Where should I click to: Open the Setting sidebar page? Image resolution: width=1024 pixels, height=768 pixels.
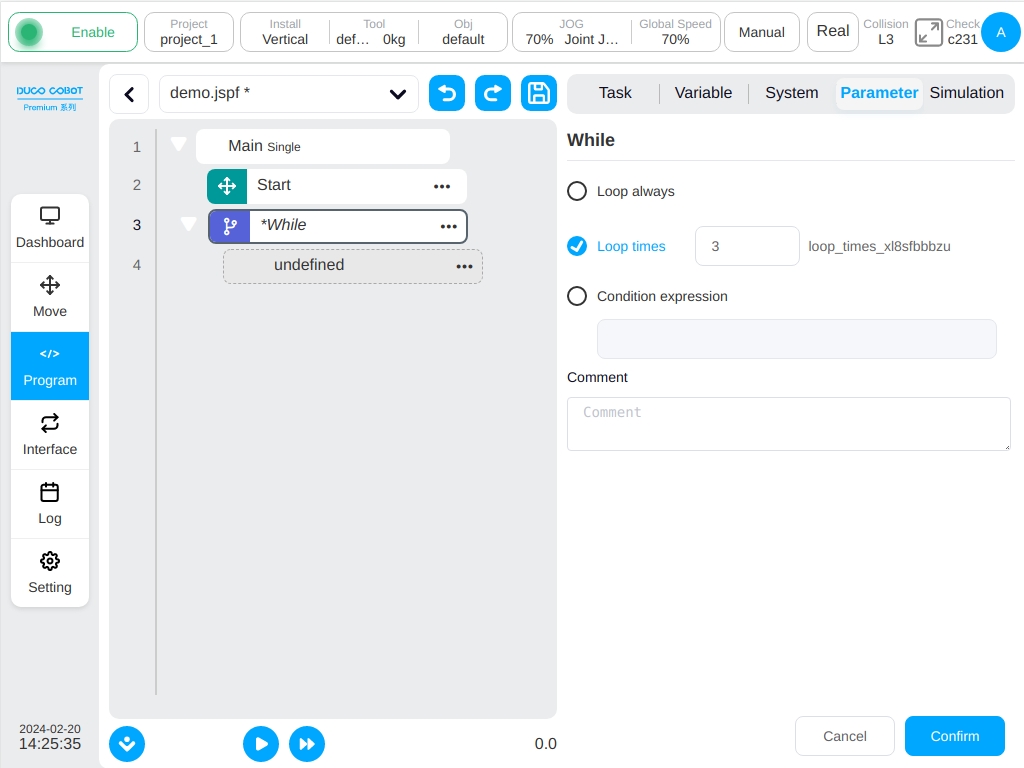coord(50,573)
